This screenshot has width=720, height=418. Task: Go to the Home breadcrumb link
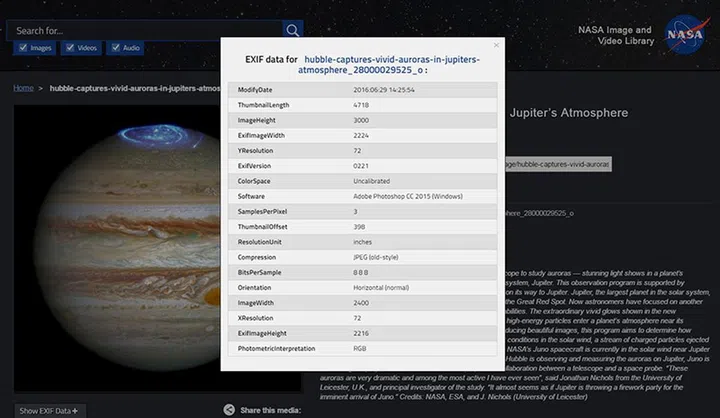(x=23, y=88)
